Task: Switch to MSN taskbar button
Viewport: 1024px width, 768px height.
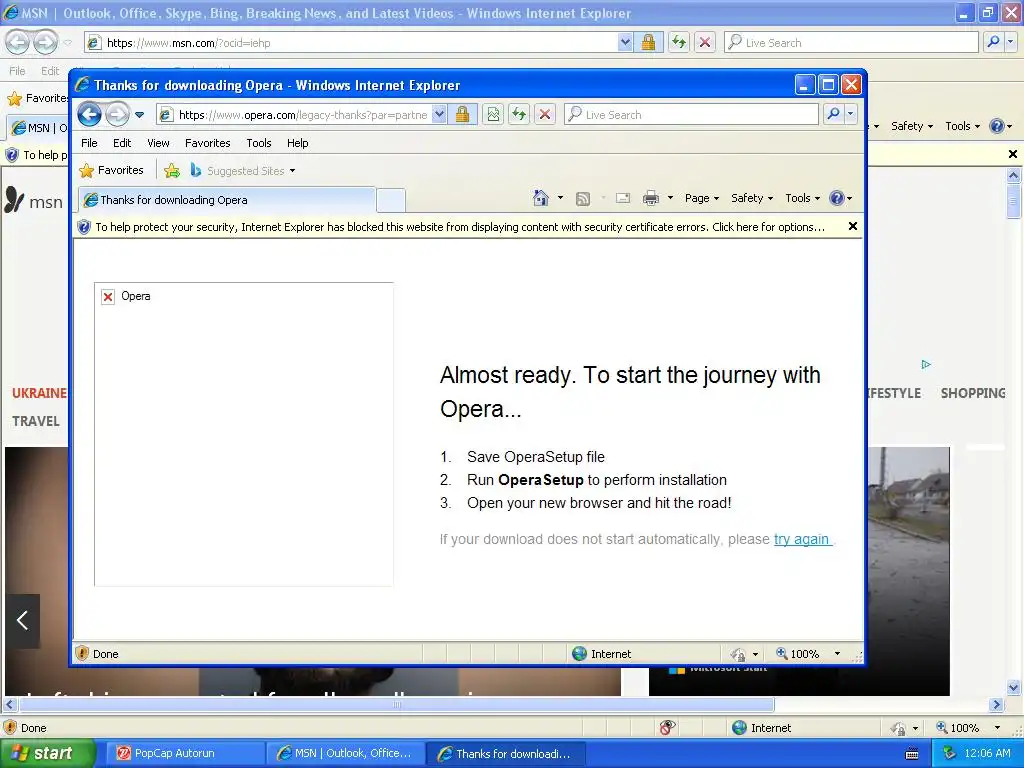Action: tap(346, 753)
